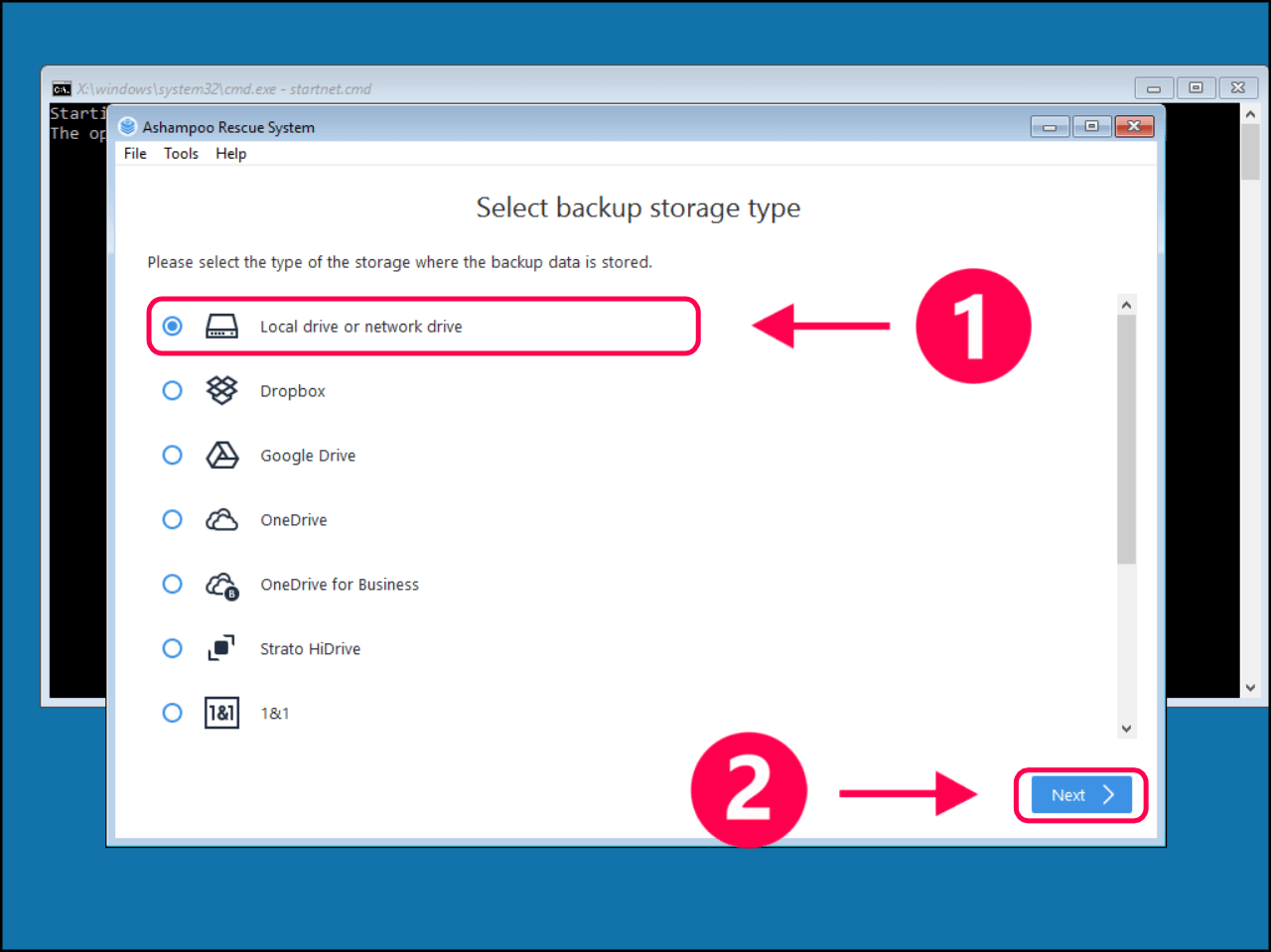Select Local drive or network drive radio button
This screenshot has height=952, width=1271.
click(173, 326)
